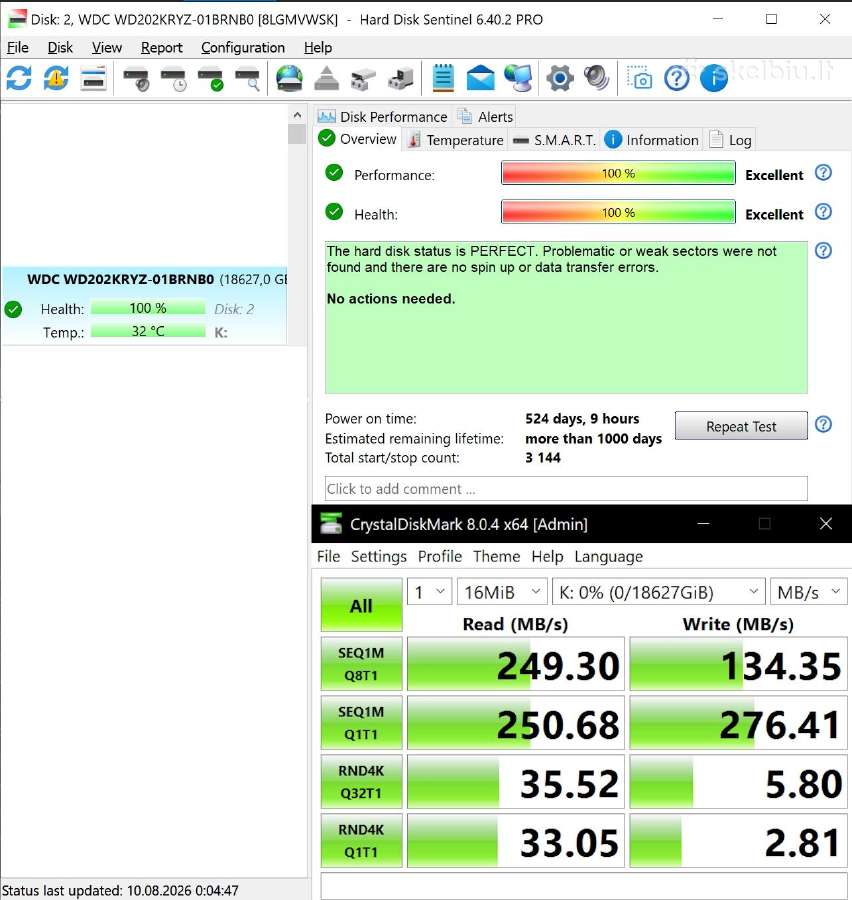The width and height of the screenshot is (852, 900).
Task: Click the camera screenshot capture icon
Action: click(x=640, y=77)
